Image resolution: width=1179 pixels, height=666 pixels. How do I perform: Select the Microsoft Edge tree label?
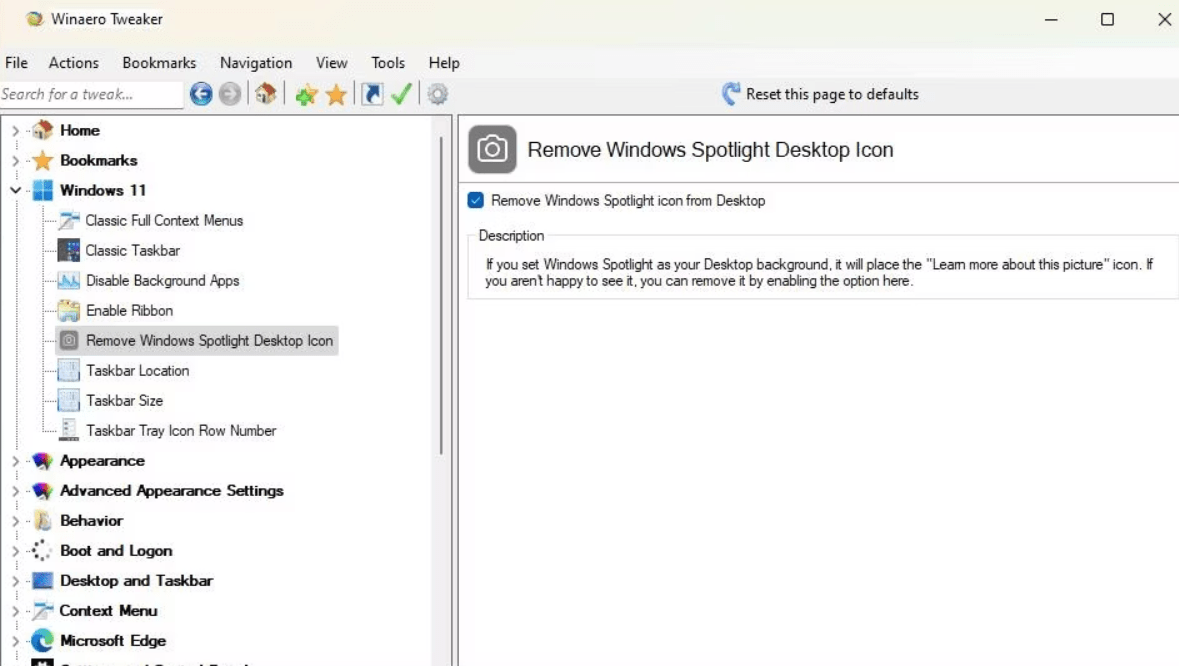[113, 640]
